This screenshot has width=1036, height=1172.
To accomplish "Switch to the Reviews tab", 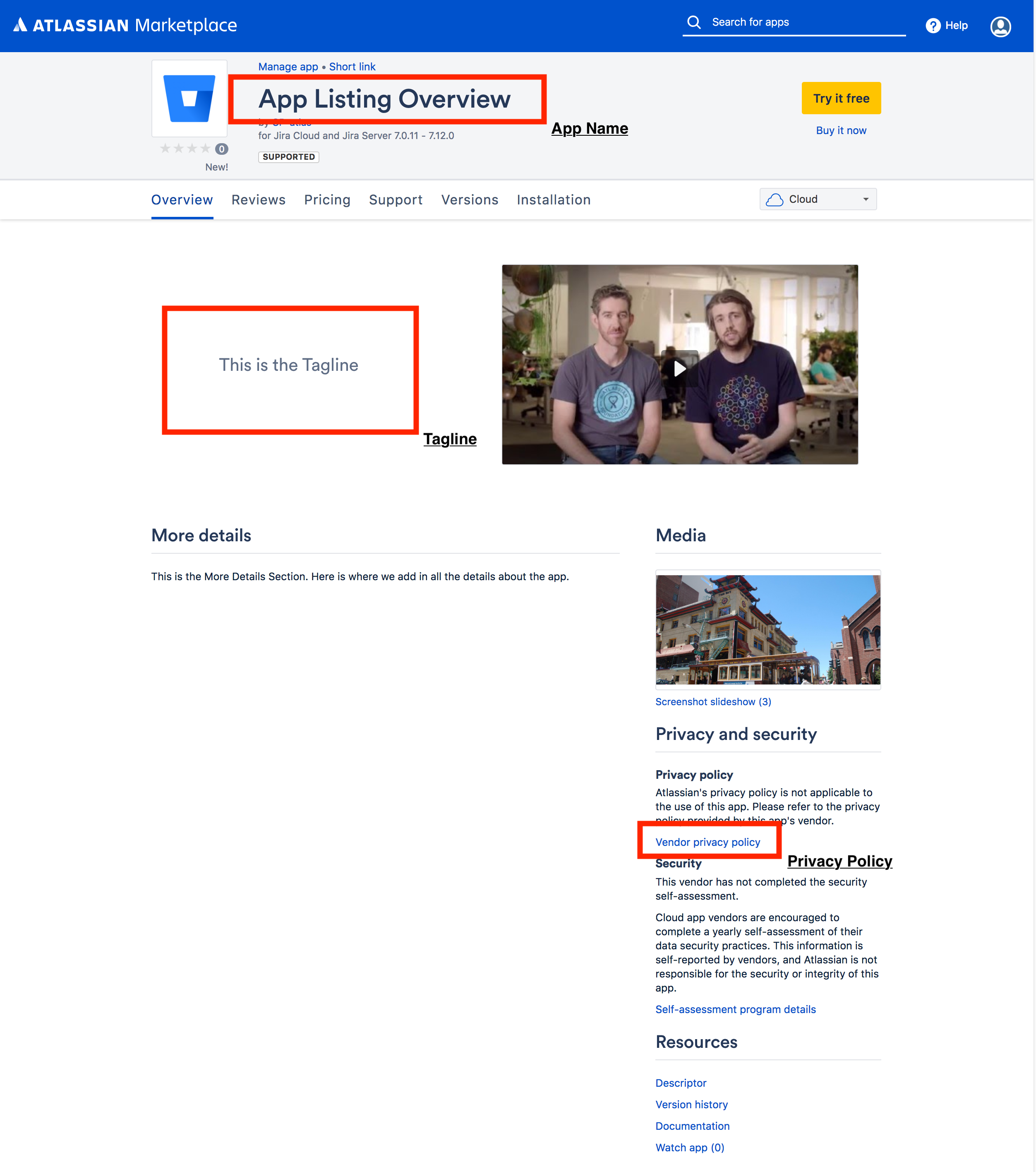I will point(258,199).
